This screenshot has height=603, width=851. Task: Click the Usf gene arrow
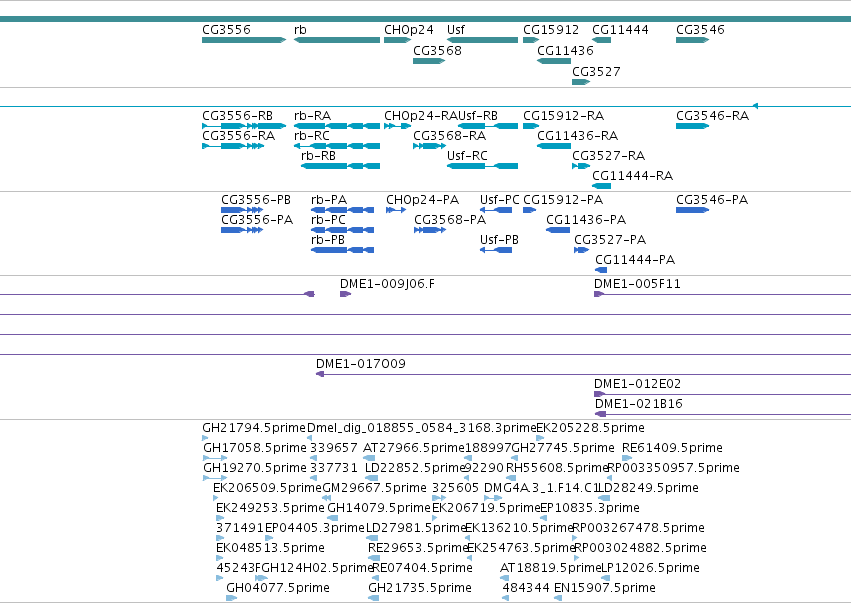tap(482, 40)
